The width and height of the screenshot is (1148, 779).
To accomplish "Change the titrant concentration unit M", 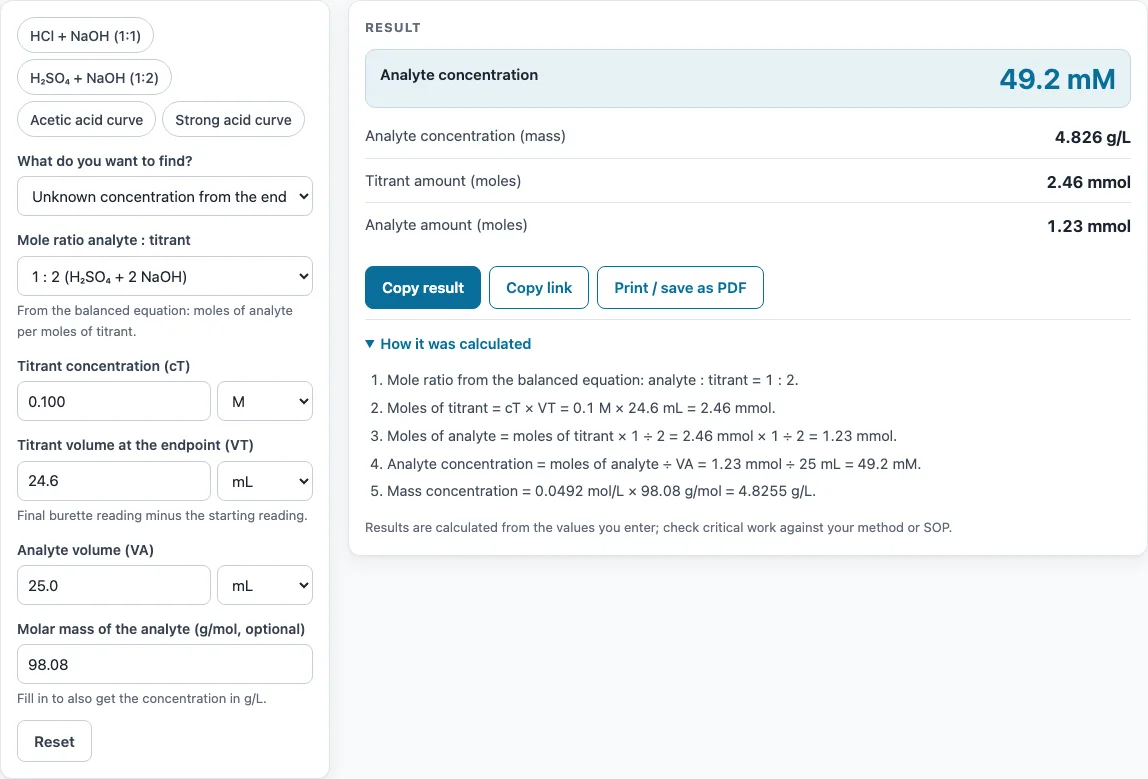I will (x=265, y=401).
